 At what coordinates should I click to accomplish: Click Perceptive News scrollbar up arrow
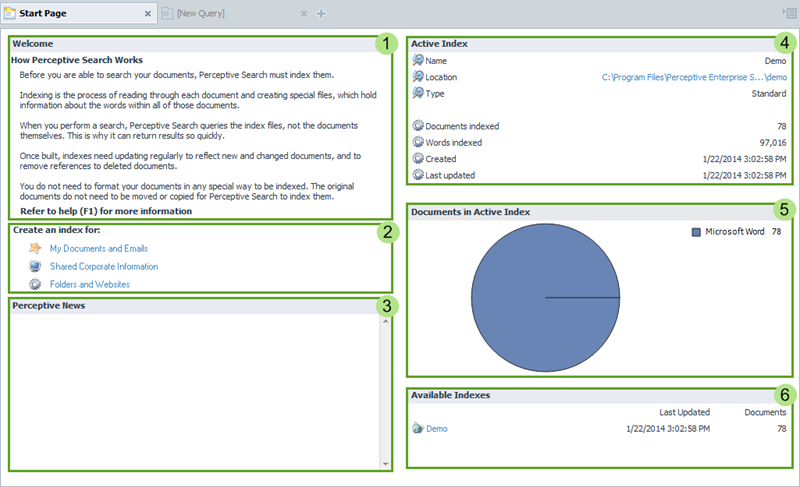point(386,321)
